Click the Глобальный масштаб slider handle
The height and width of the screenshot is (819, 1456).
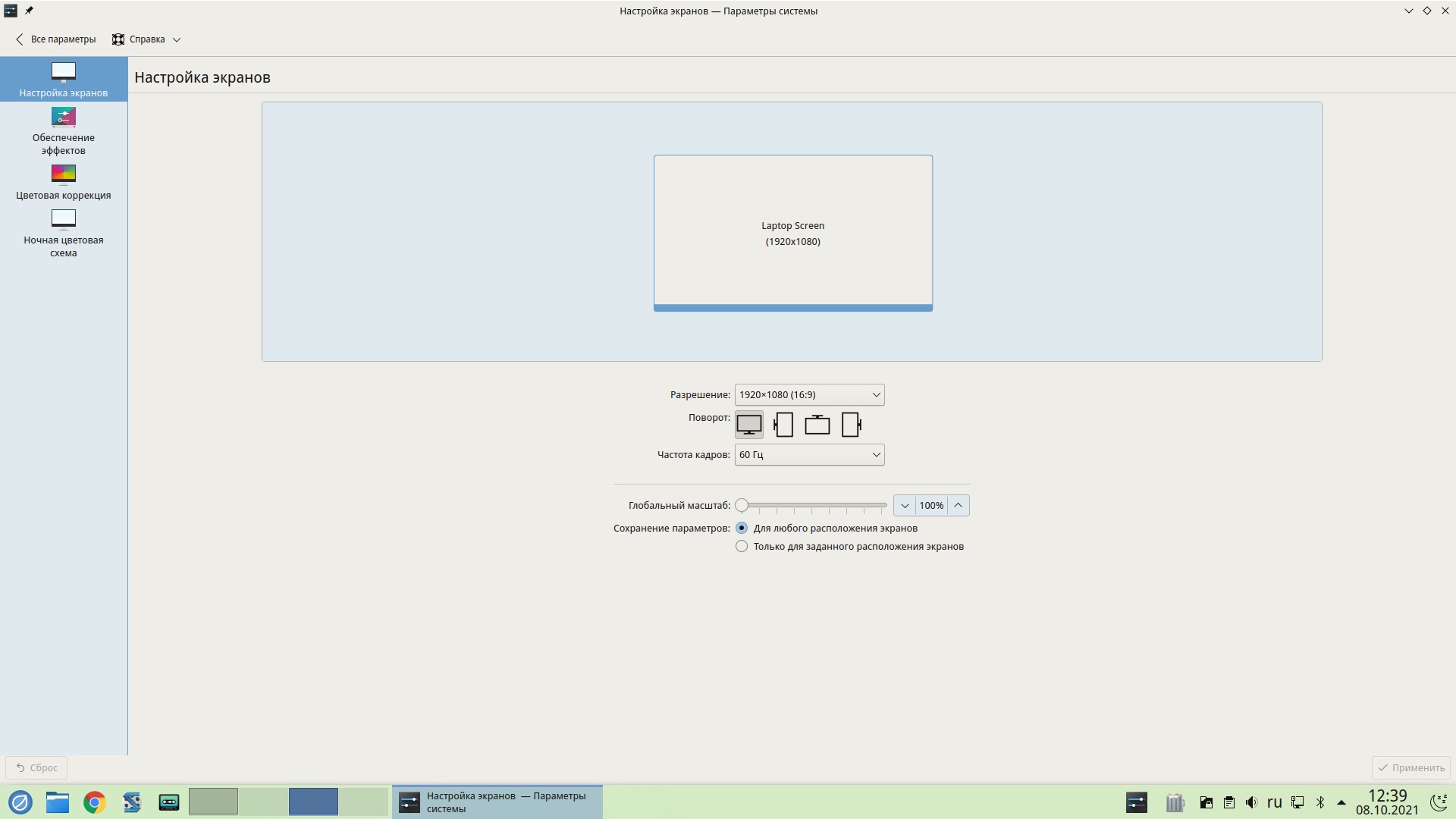tap(742, 505)
